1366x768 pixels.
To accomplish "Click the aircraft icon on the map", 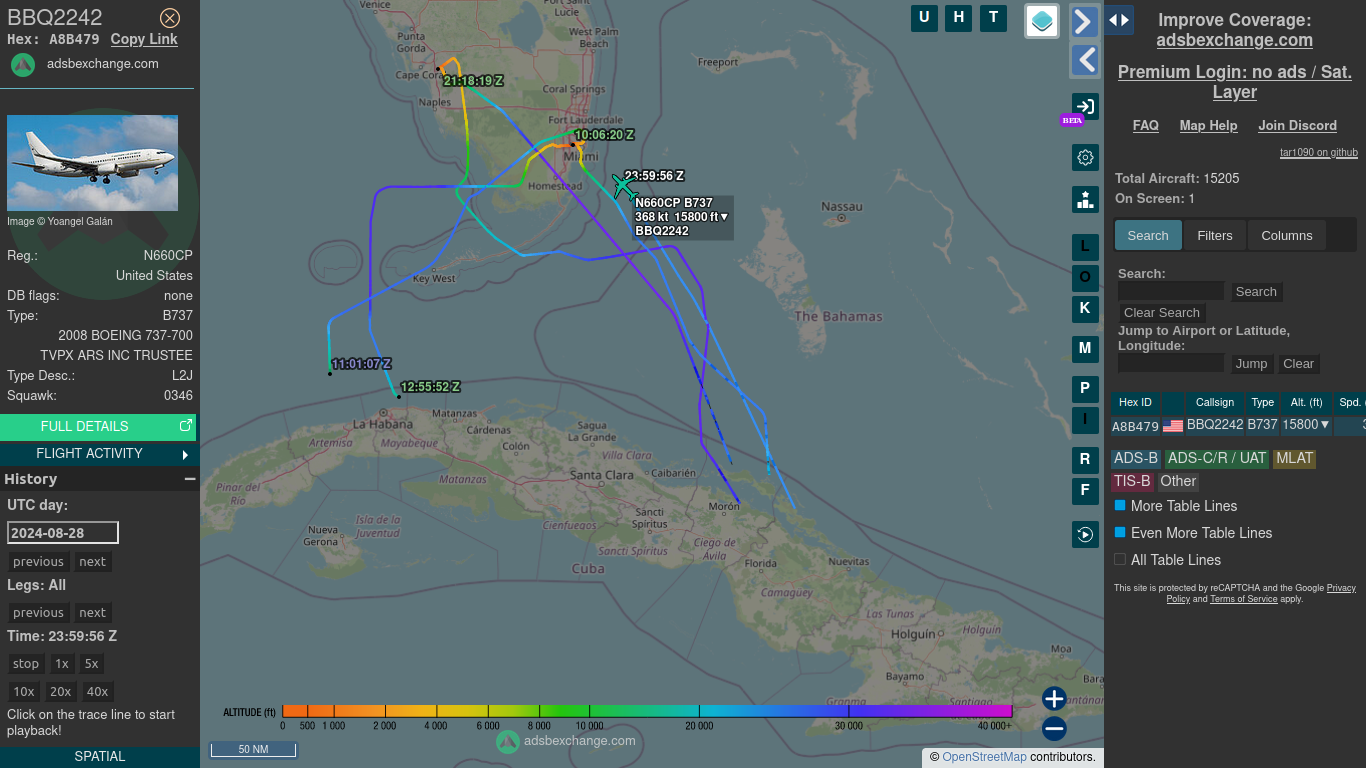I will [624, 186].
